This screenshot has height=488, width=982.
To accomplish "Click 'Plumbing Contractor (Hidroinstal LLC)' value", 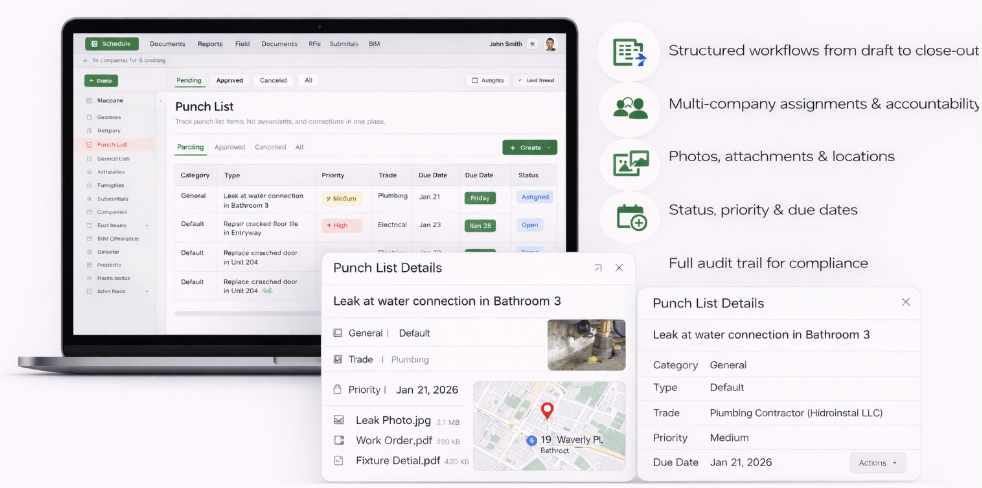I will click(796, 413).
